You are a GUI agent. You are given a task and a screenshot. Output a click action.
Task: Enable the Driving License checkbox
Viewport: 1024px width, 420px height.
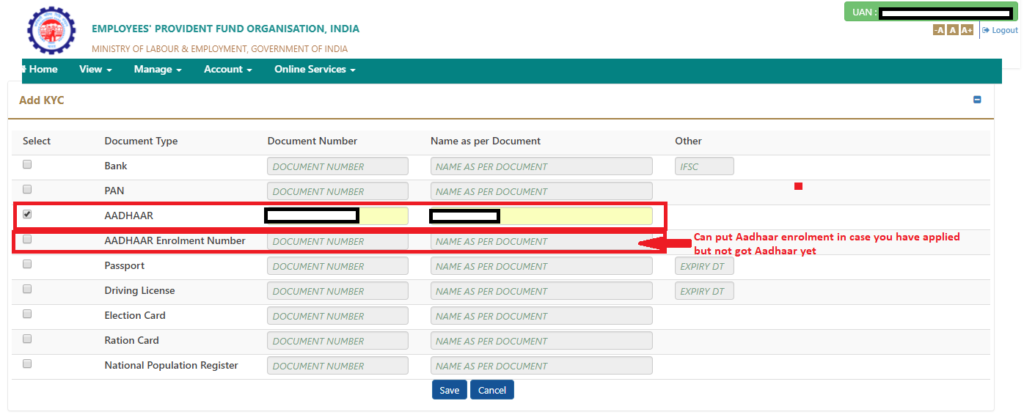coord(27,289)
